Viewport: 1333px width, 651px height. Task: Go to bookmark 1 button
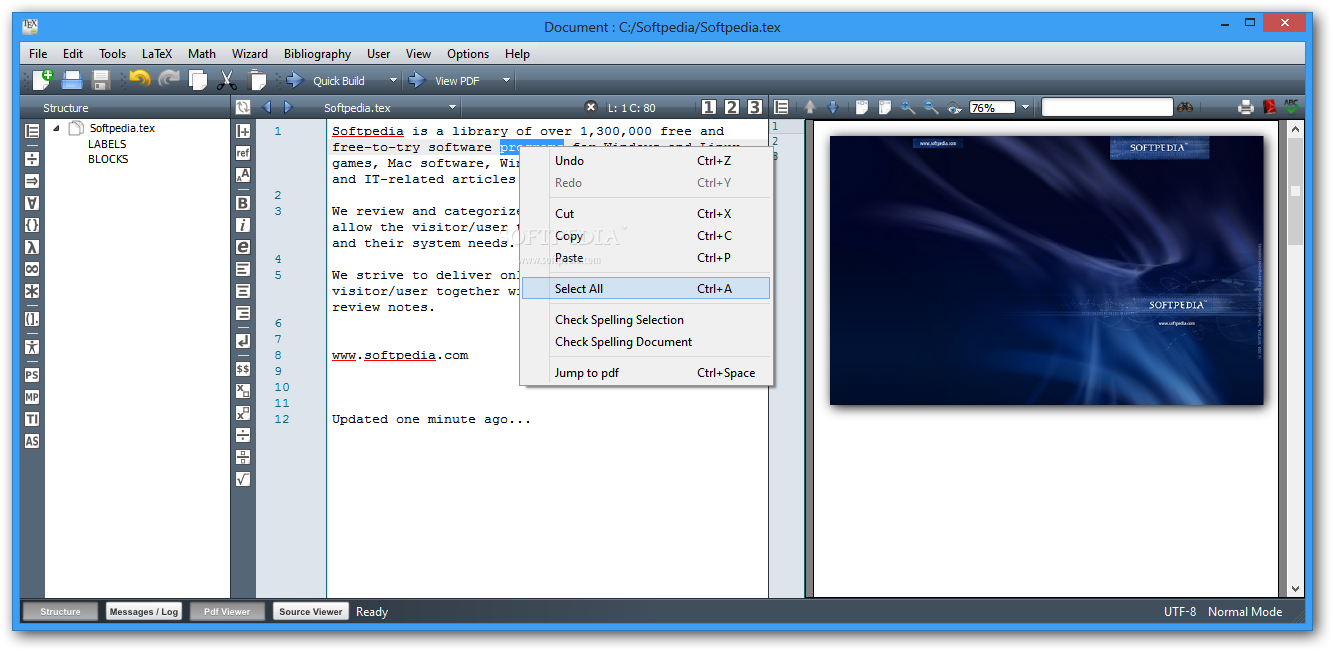pos(709,107)
